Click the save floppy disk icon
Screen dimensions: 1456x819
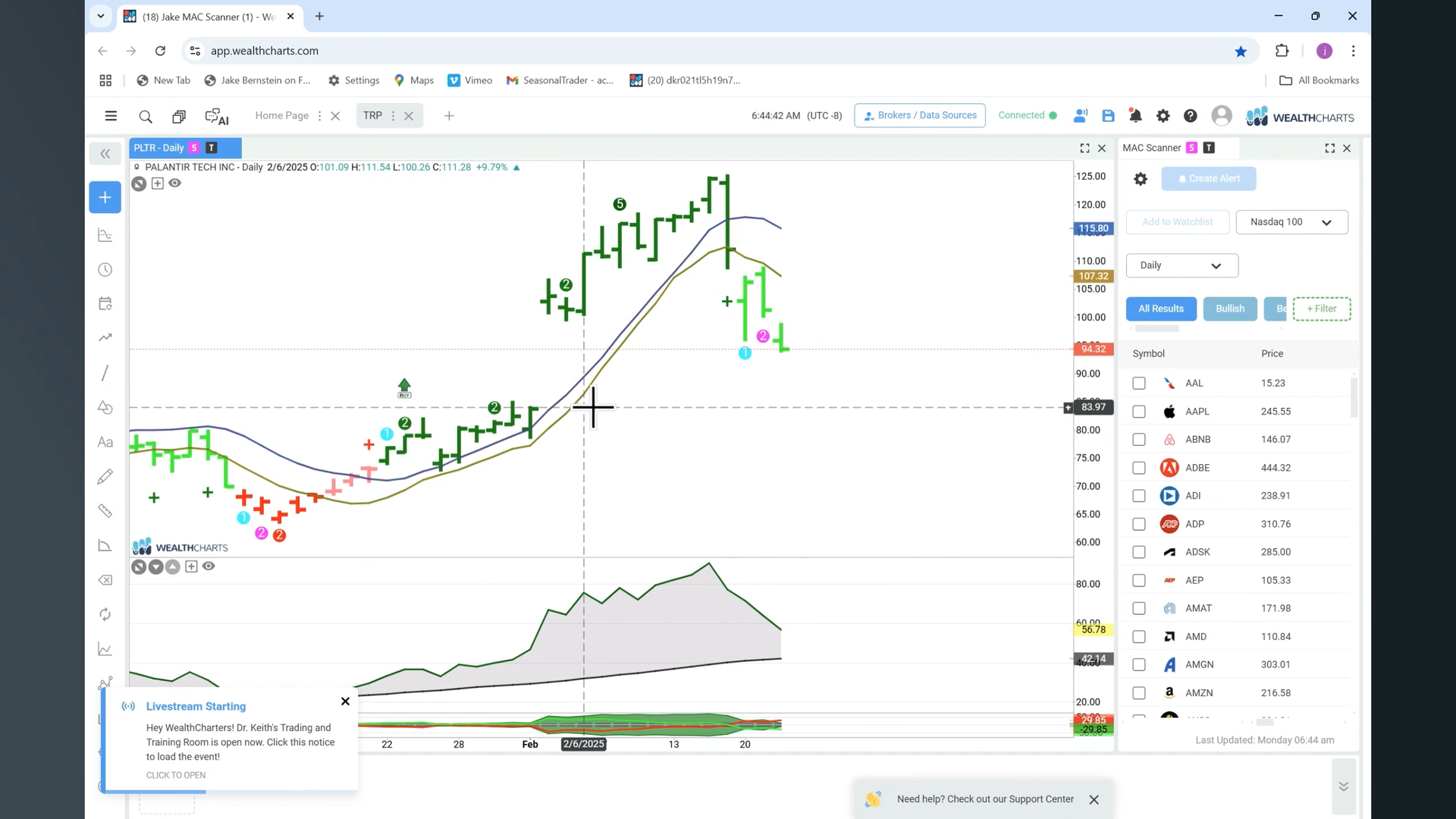pyautogui.click(x=1108, y=115)
